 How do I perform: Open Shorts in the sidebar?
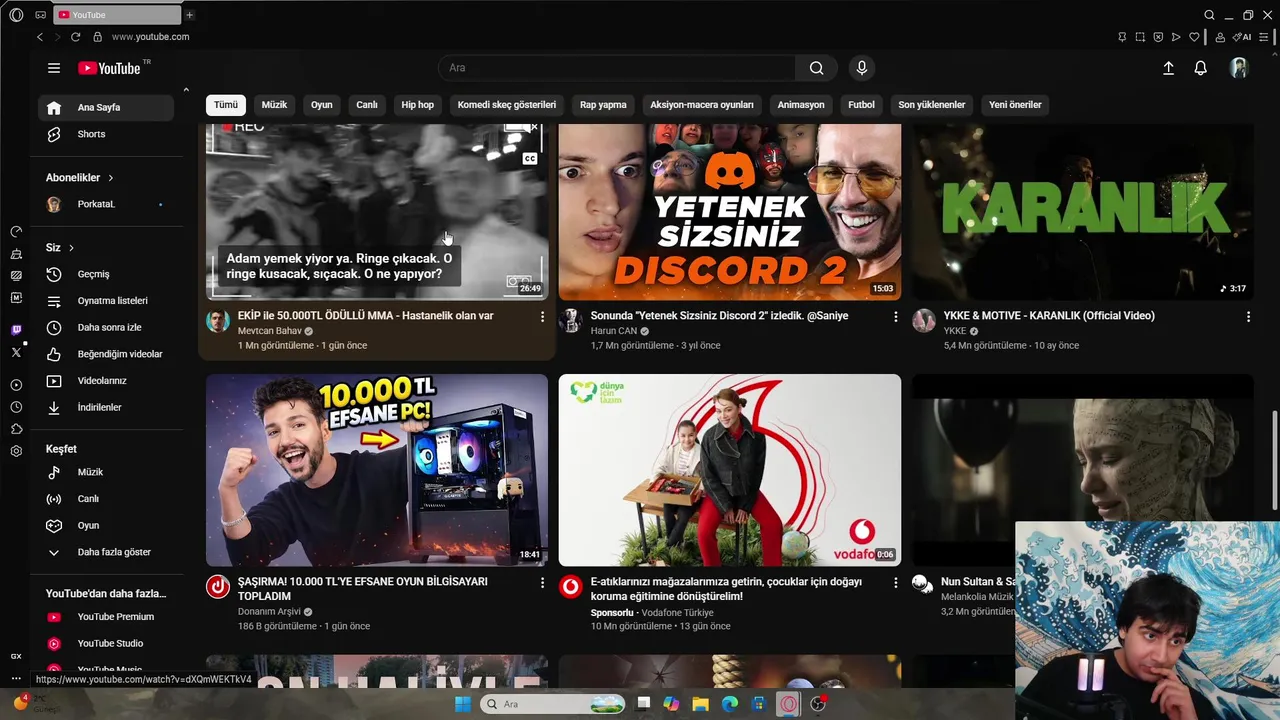106,134
